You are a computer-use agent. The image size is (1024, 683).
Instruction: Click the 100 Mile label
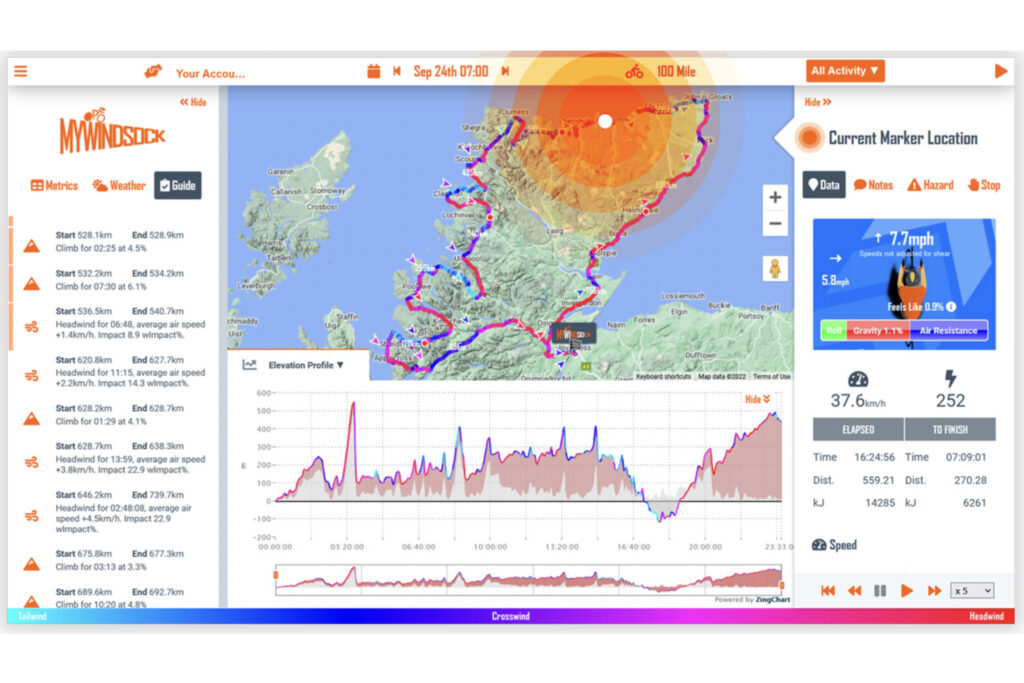[x=676, y=71]
